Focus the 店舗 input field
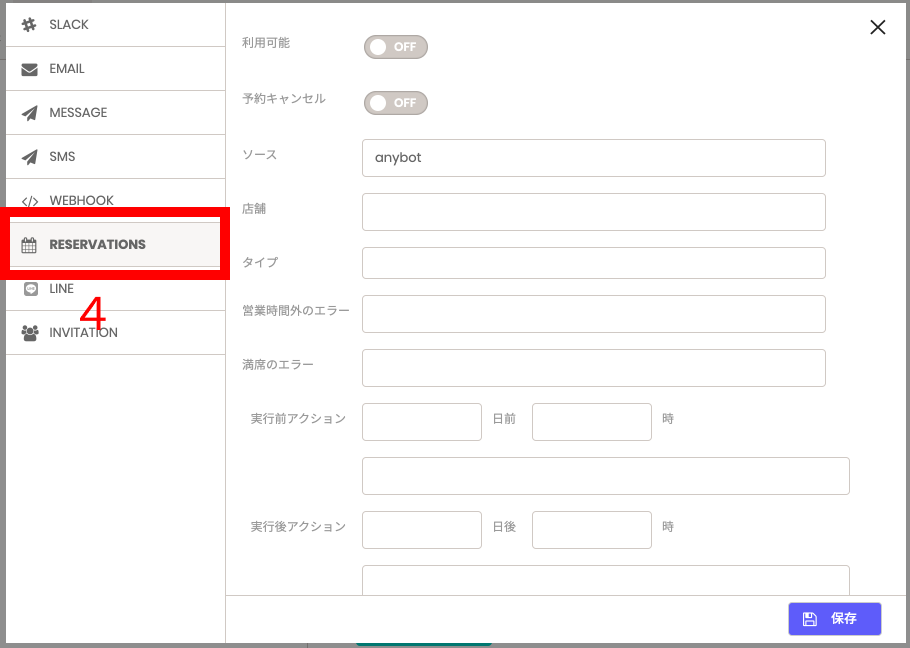The height and width of the screenshot is (648, 910). [x=594, y=212]
